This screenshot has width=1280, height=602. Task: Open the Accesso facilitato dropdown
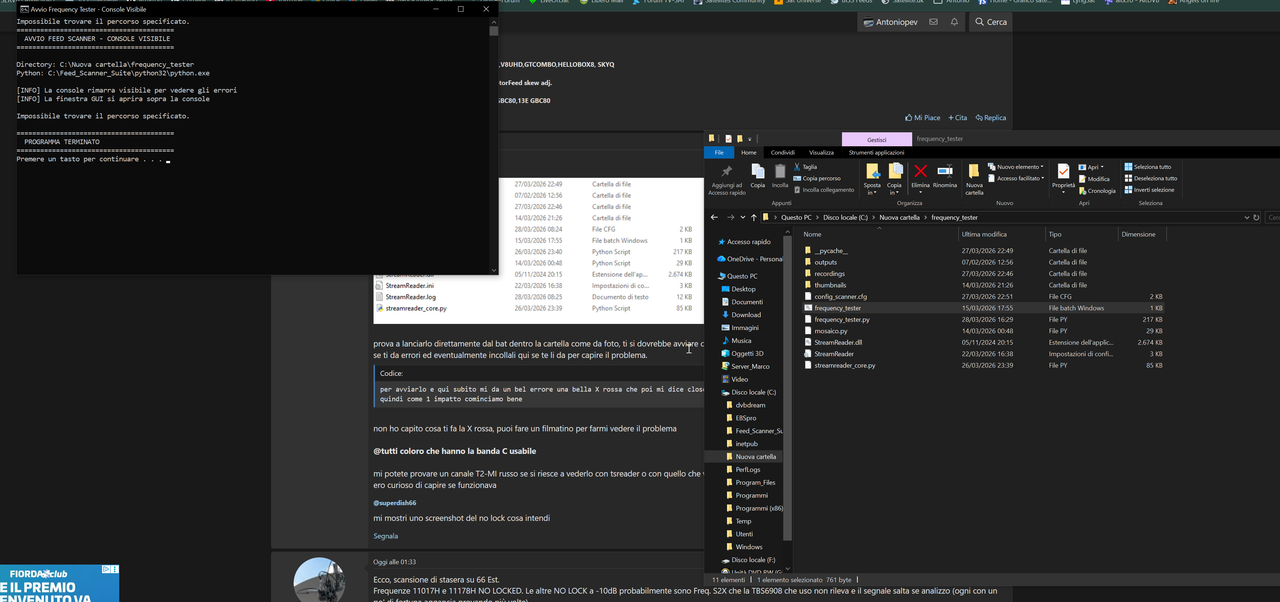tap(1016, 178)
